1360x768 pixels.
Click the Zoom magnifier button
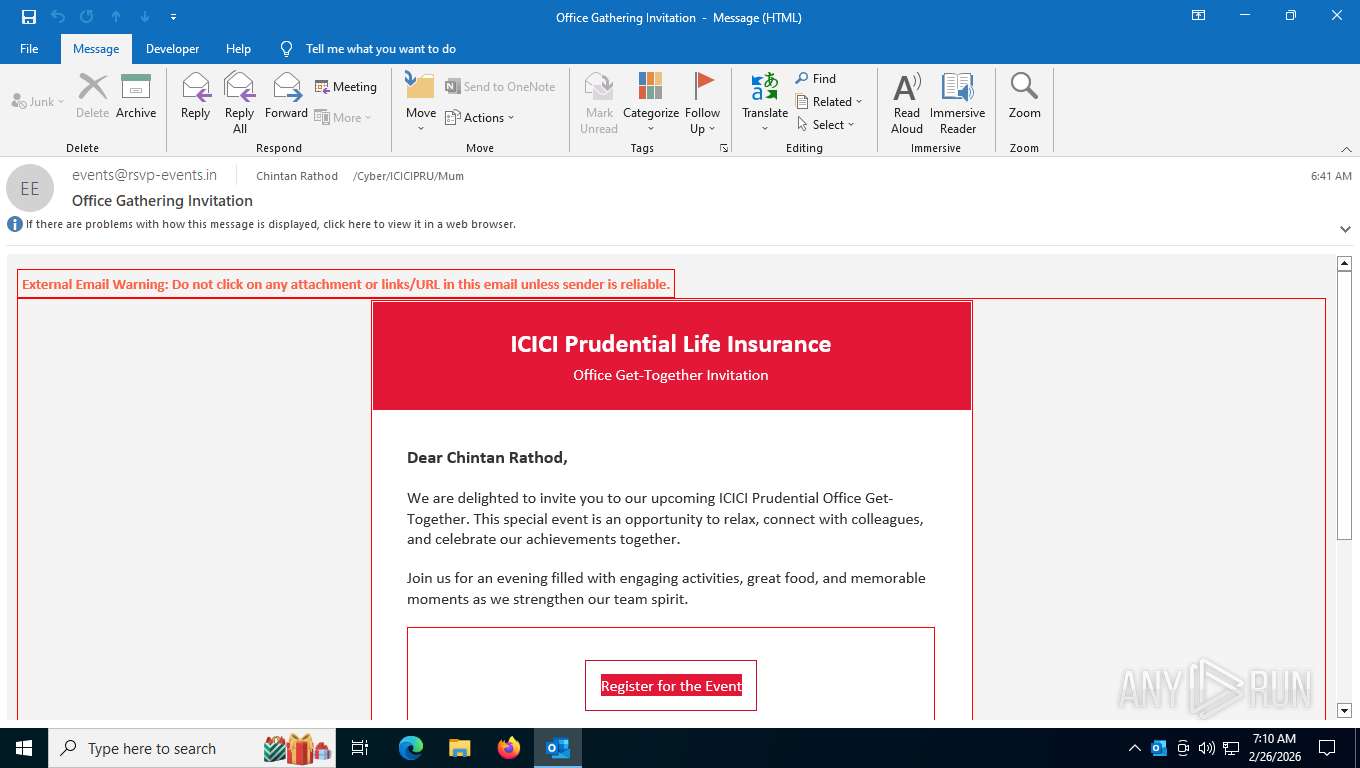pyautogui.click(x=1024, y=97)
